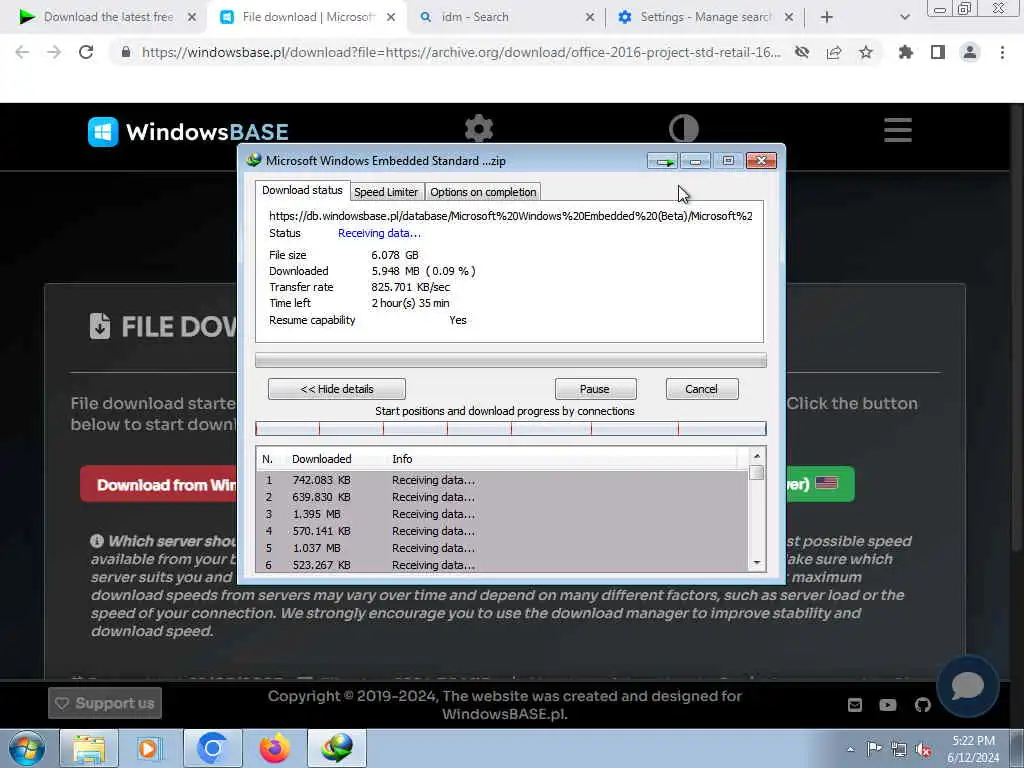This screenshot has width=1024, height=768.
Task: Open the Windows Start menu
Action: (x=26, y=748)
